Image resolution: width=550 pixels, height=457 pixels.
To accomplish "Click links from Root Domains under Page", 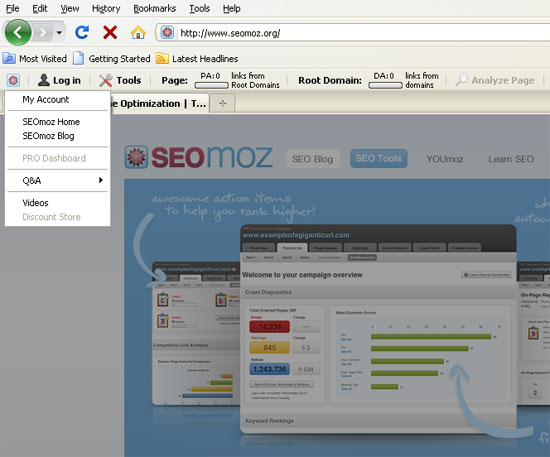I will coord(255,80).
